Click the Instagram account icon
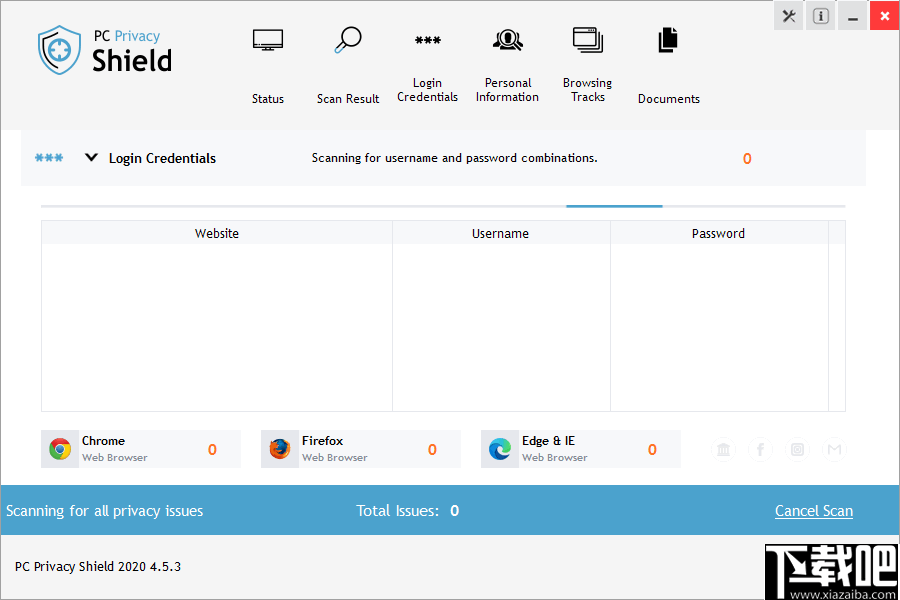Image resolution: width=900 pixels, height=600 pixels. tap(797, 449)
